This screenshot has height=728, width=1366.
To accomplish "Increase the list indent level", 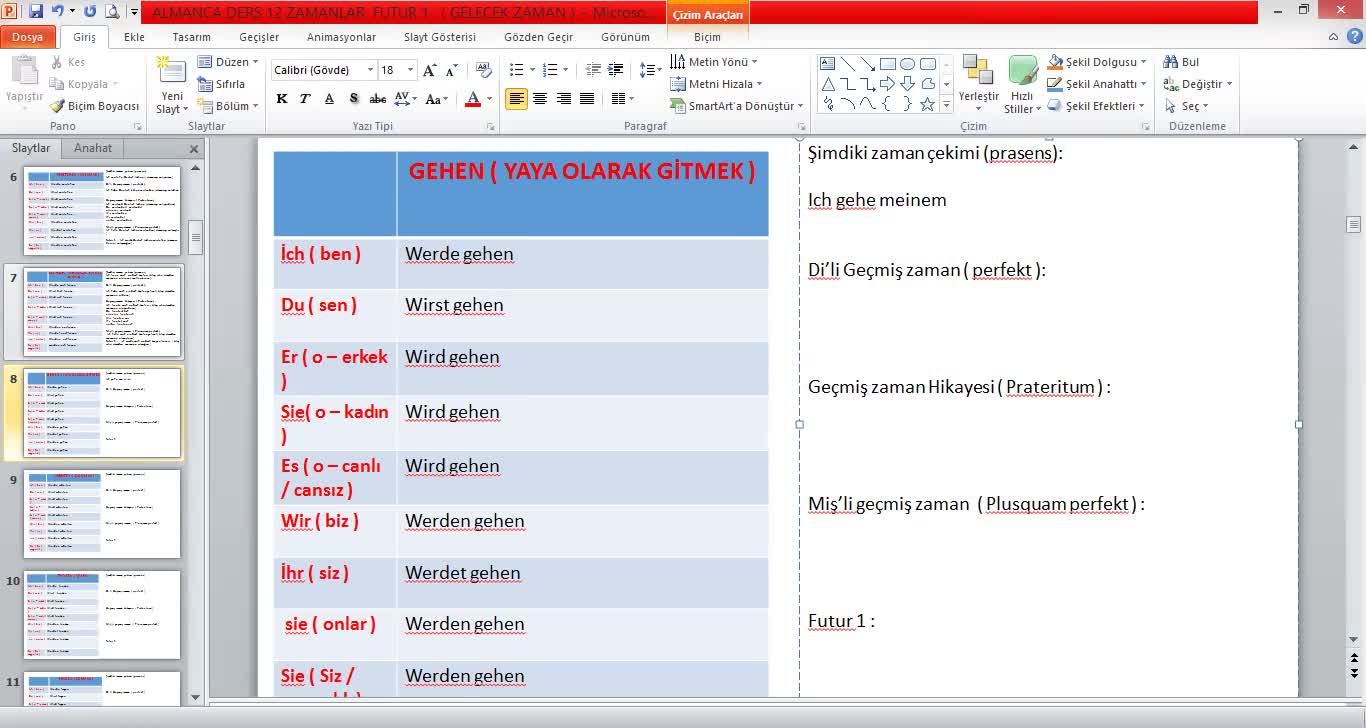I will tap(616, 70).
